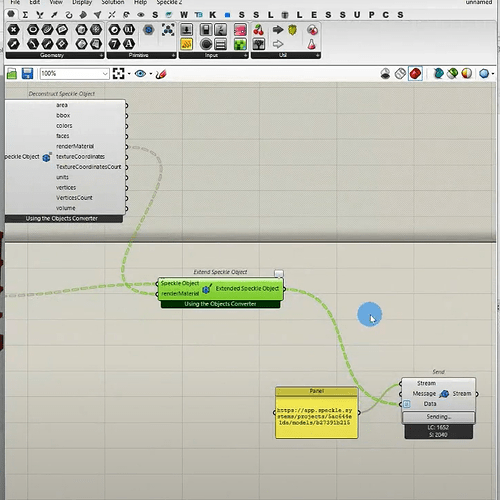
Task: Expand the Geometry panel plus button
Action: (101, 55)
